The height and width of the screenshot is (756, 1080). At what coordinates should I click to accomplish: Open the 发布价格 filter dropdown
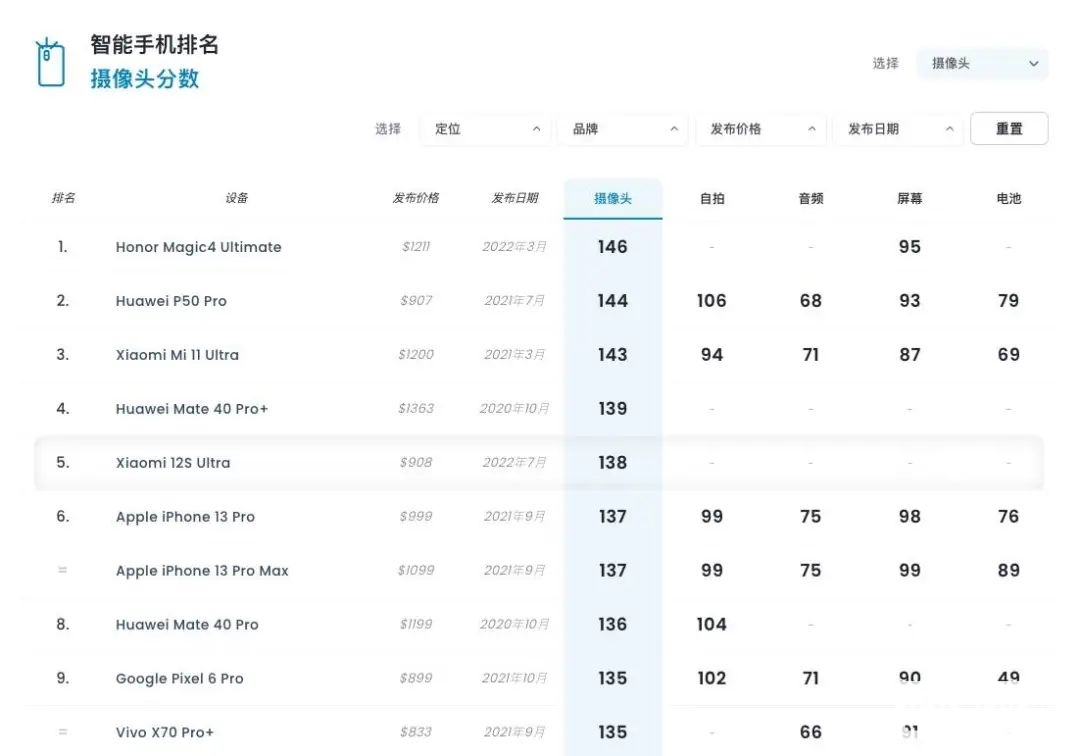click(x=761, y=129)
